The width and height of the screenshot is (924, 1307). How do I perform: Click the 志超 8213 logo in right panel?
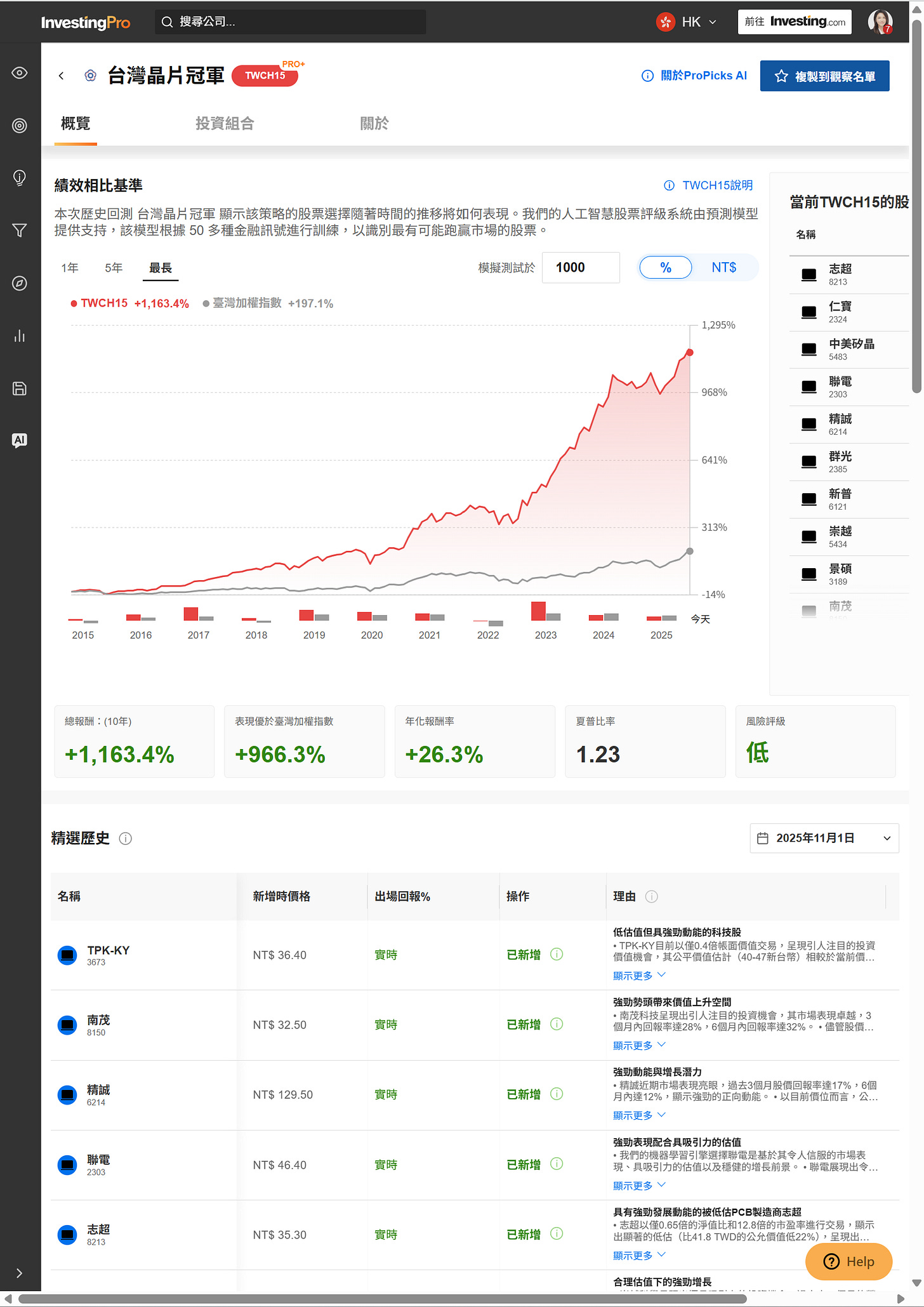click(808, 275)
